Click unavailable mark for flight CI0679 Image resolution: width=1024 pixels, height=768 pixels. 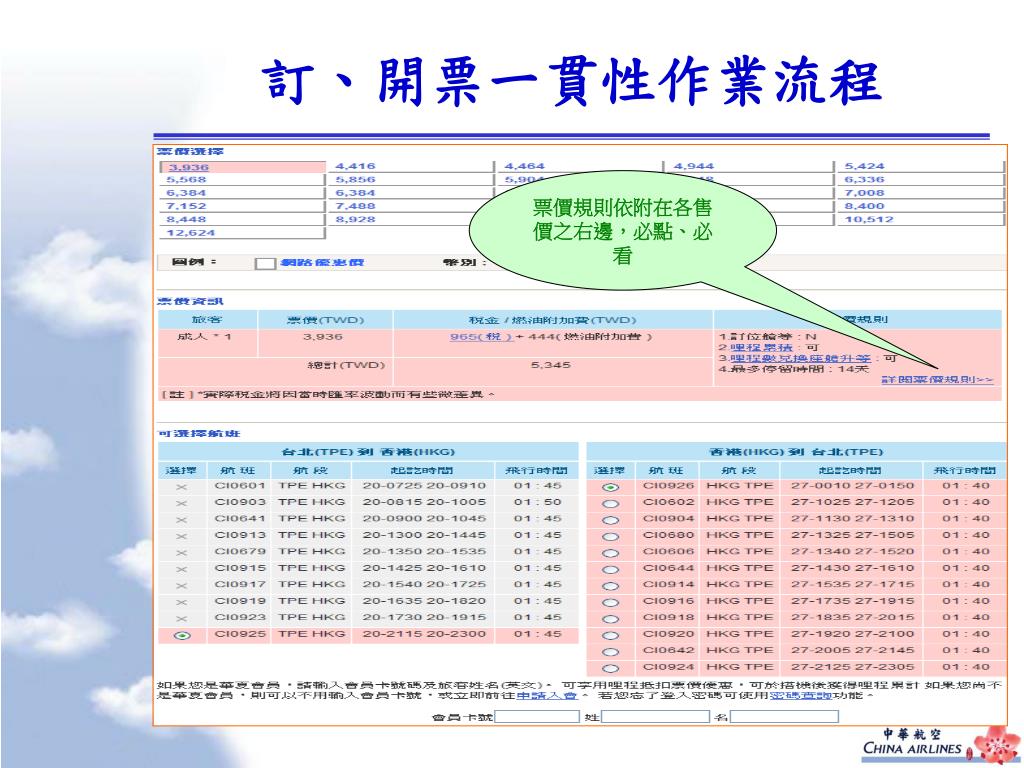[182, 552]
